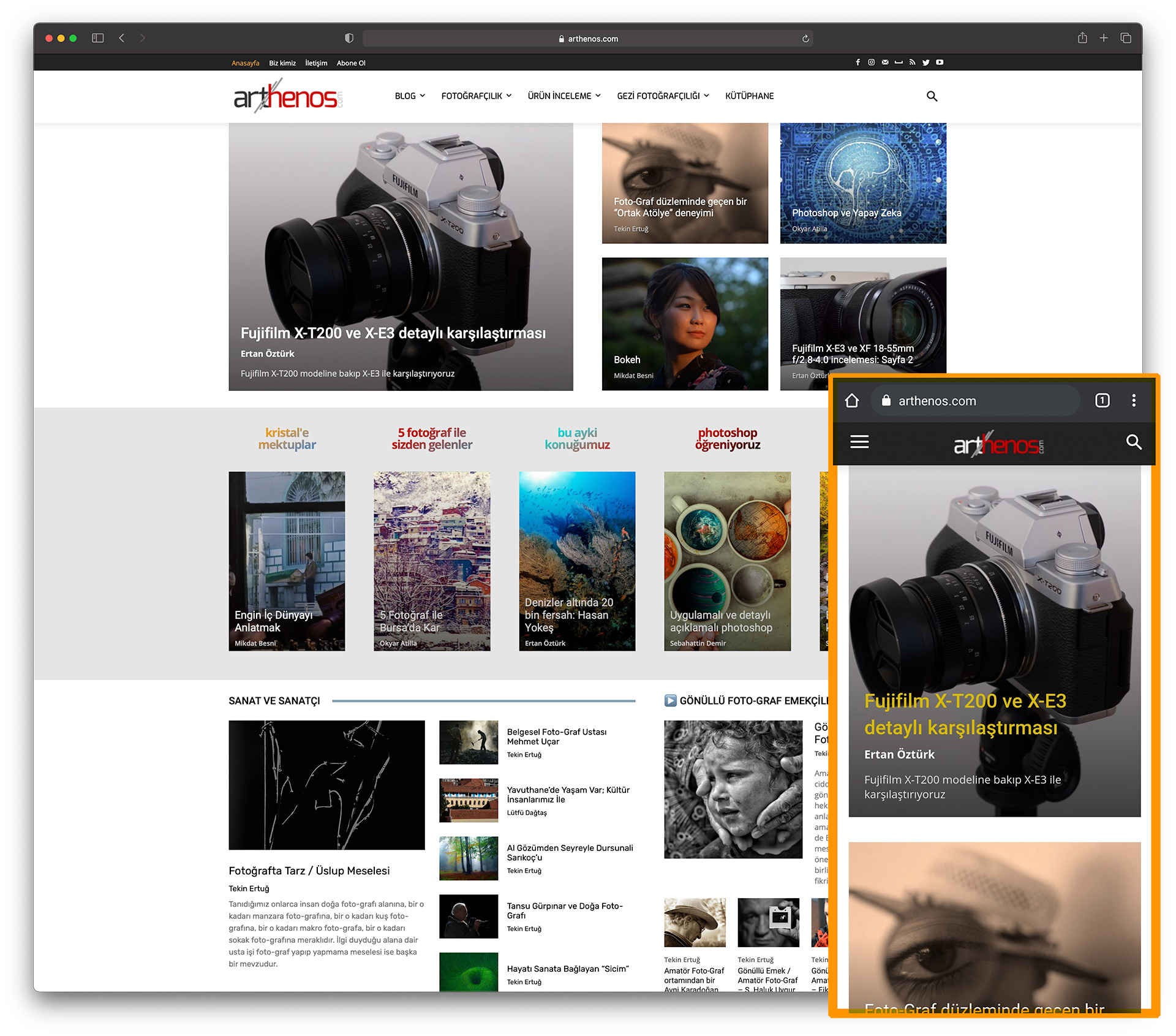Click the mail envelope icon
The height and width of the screenshot is (1036, 1176).
pos(885,62)
